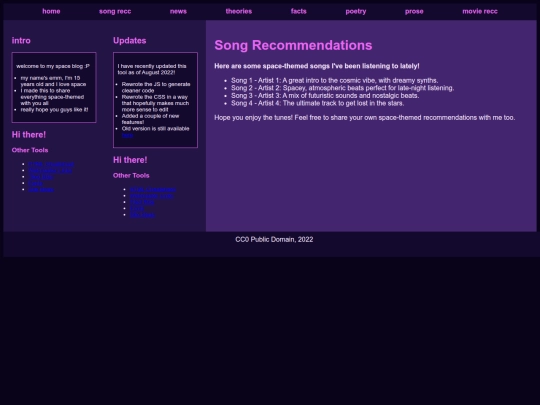Visit the poetry page from nav bar

(356, 11)
